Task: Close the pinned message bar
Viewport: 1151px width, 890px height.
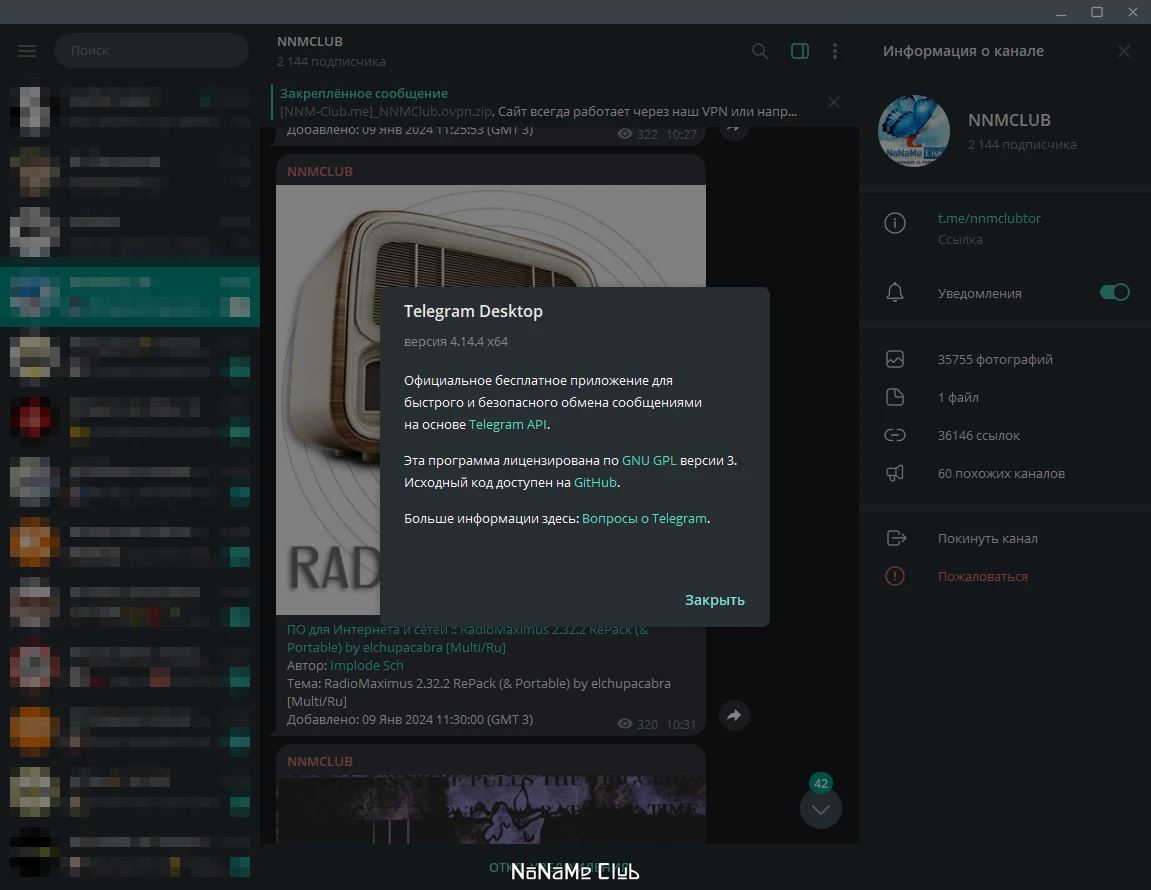Action: (x=834, y=102)
